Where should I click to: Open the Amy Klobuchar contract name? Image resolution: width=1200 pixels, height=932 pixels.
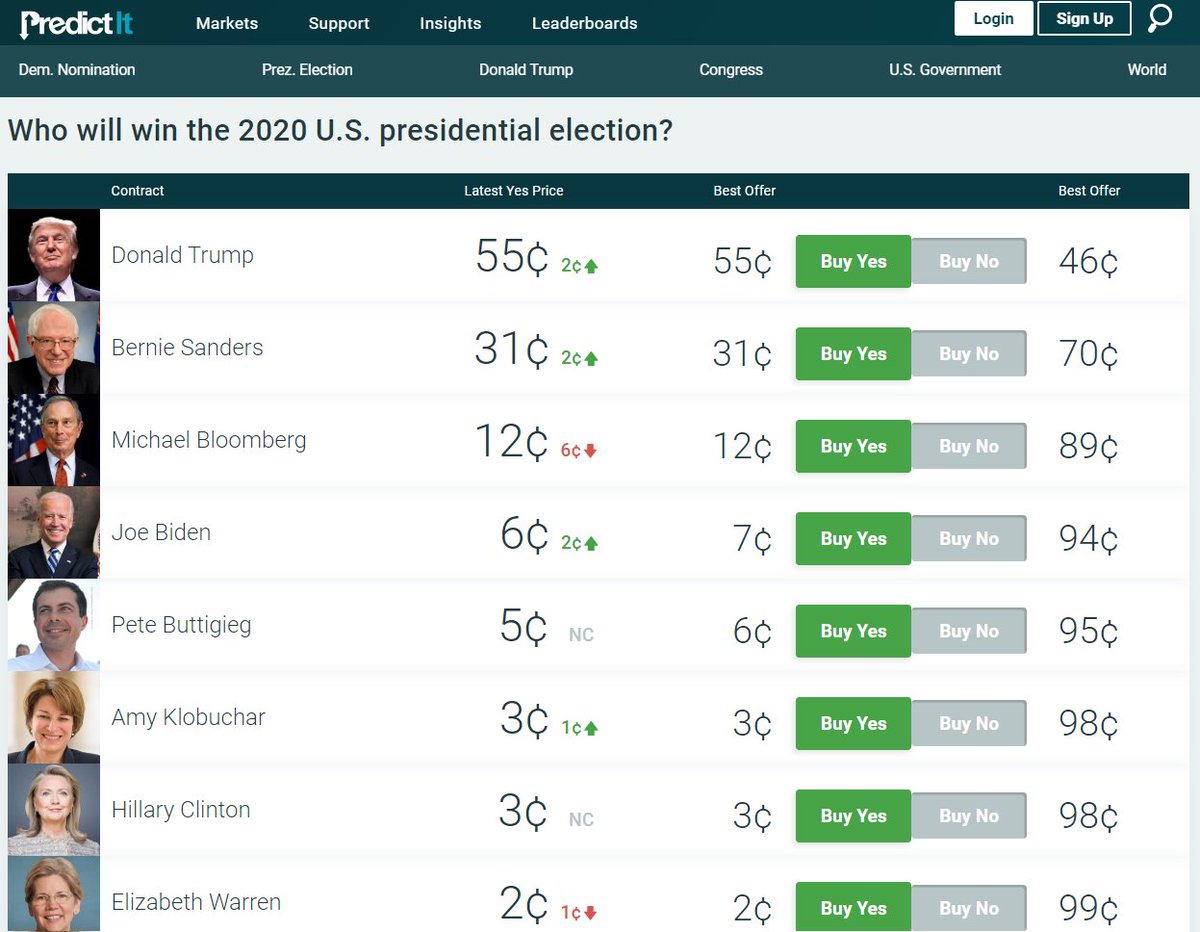click(188, 717)
